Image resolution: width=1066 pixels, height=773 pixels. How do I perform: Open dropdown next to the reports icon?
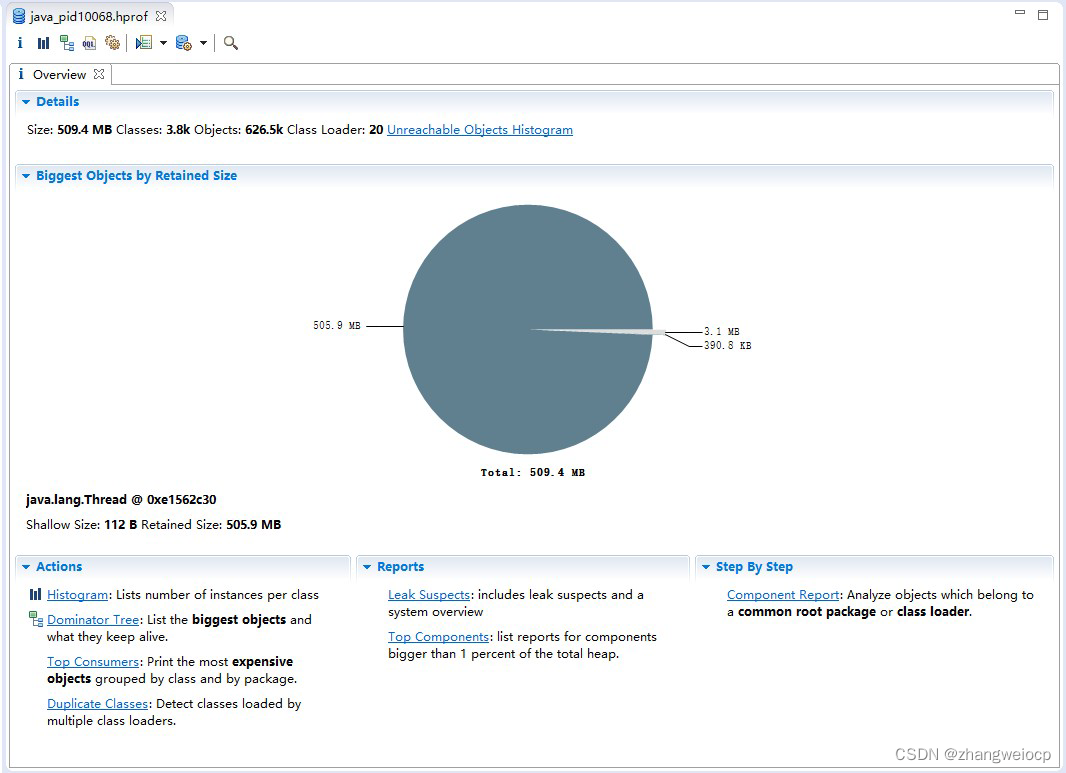pyautogui.click(x=163, y=43)
